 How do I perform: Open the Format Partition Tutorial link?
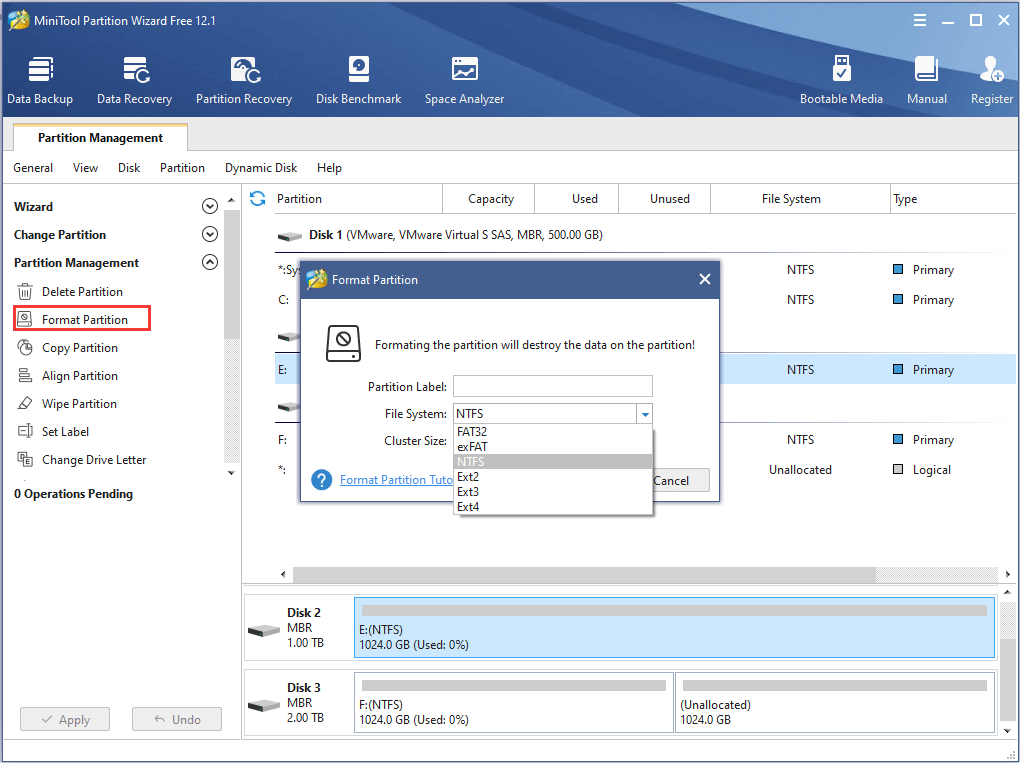pos(396,480)
